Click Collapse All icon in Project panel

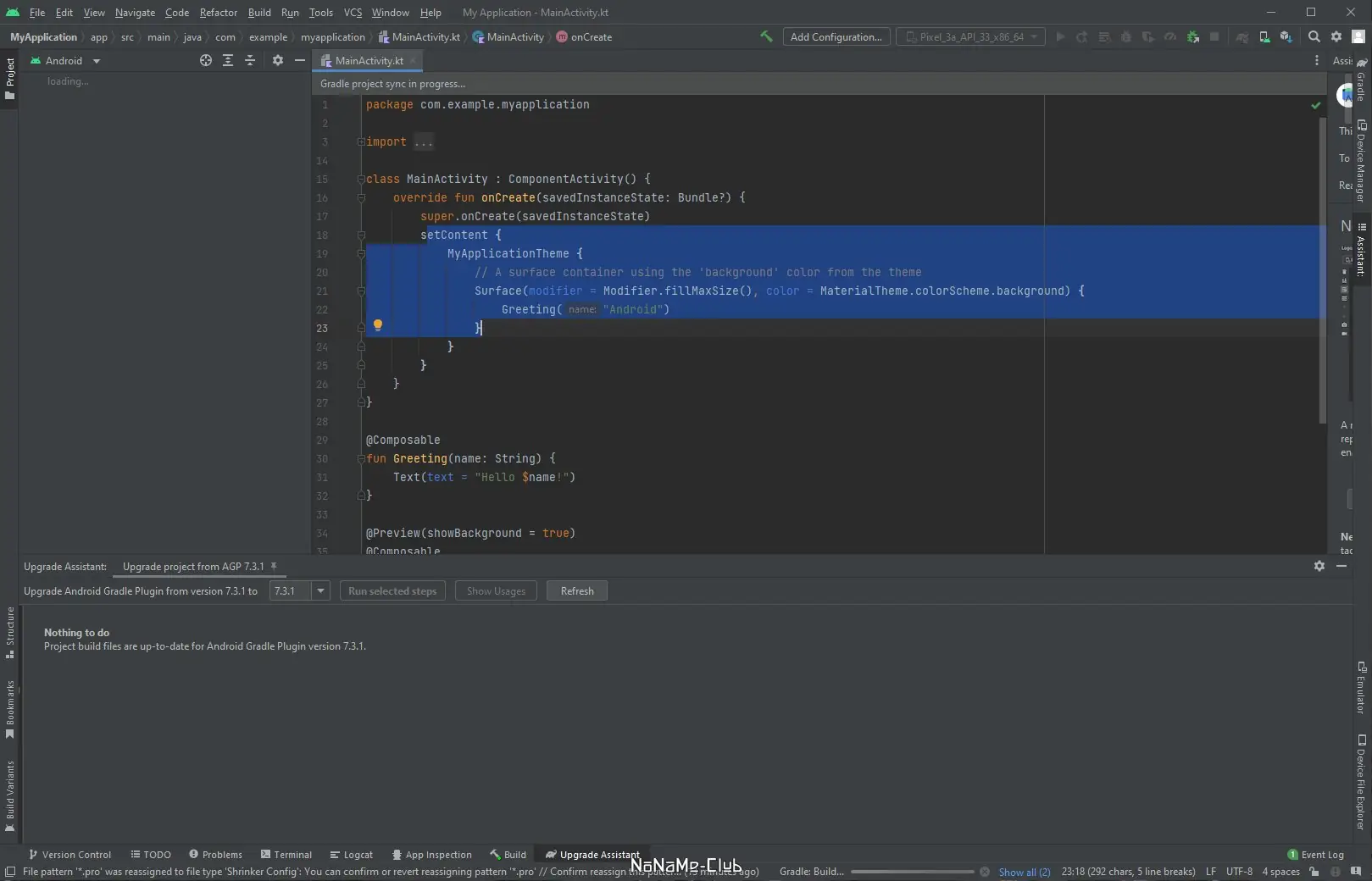click(250, 60)
